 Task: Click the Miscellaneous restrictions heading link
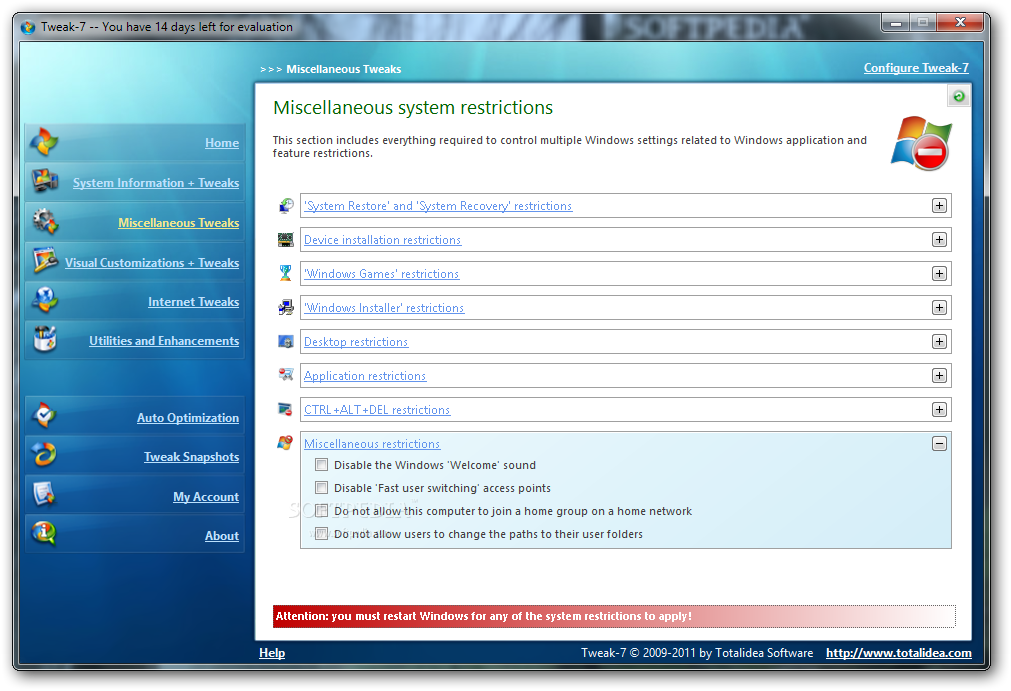point(372,444)
